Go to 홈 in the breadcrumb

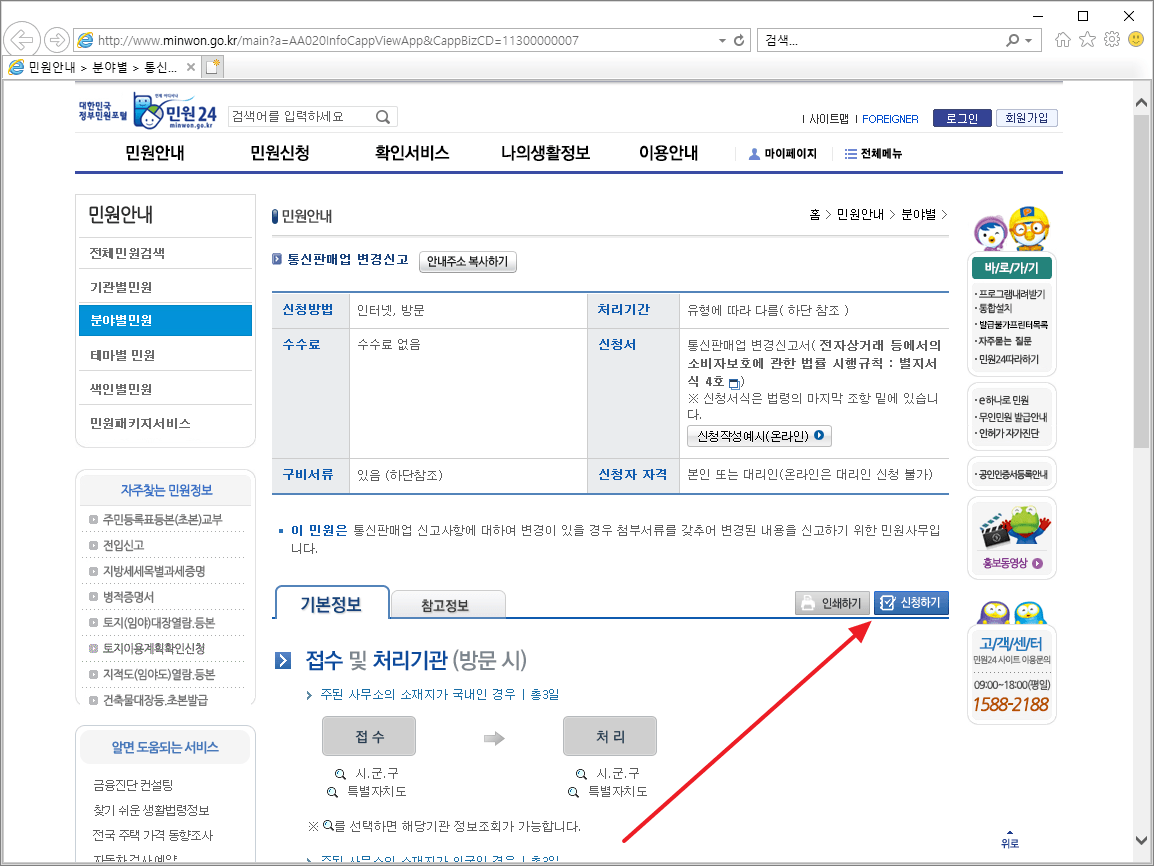click(x=815, y=214)
